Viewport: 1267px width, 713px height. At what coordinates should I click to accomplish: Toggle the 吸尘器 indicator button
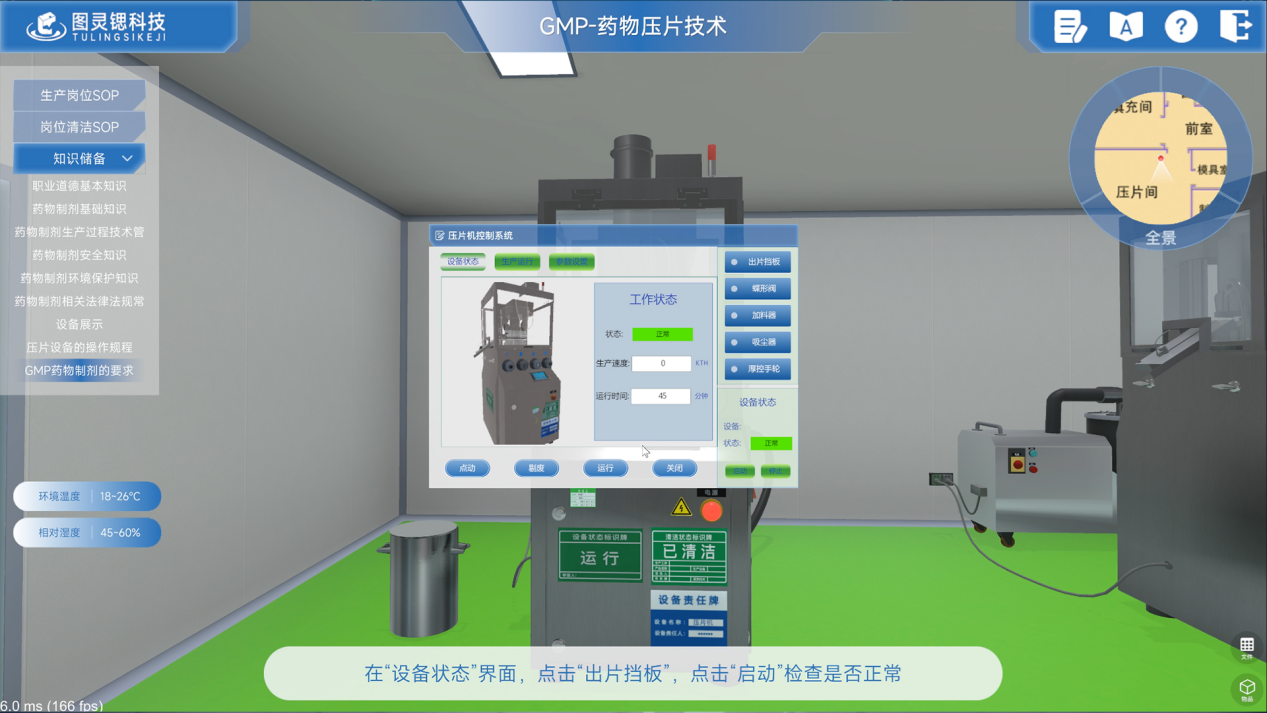(757, 342)
